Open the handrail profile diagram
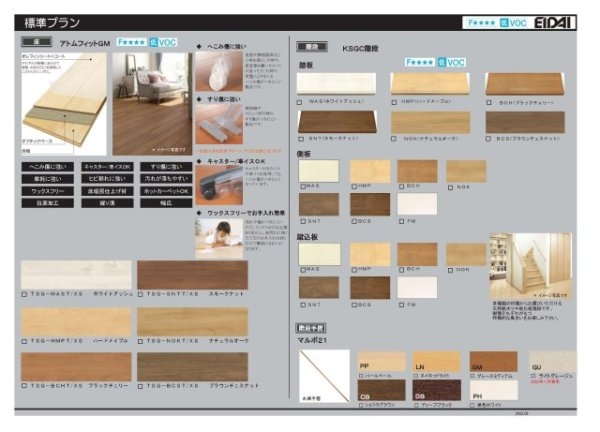 click(324, 376)
